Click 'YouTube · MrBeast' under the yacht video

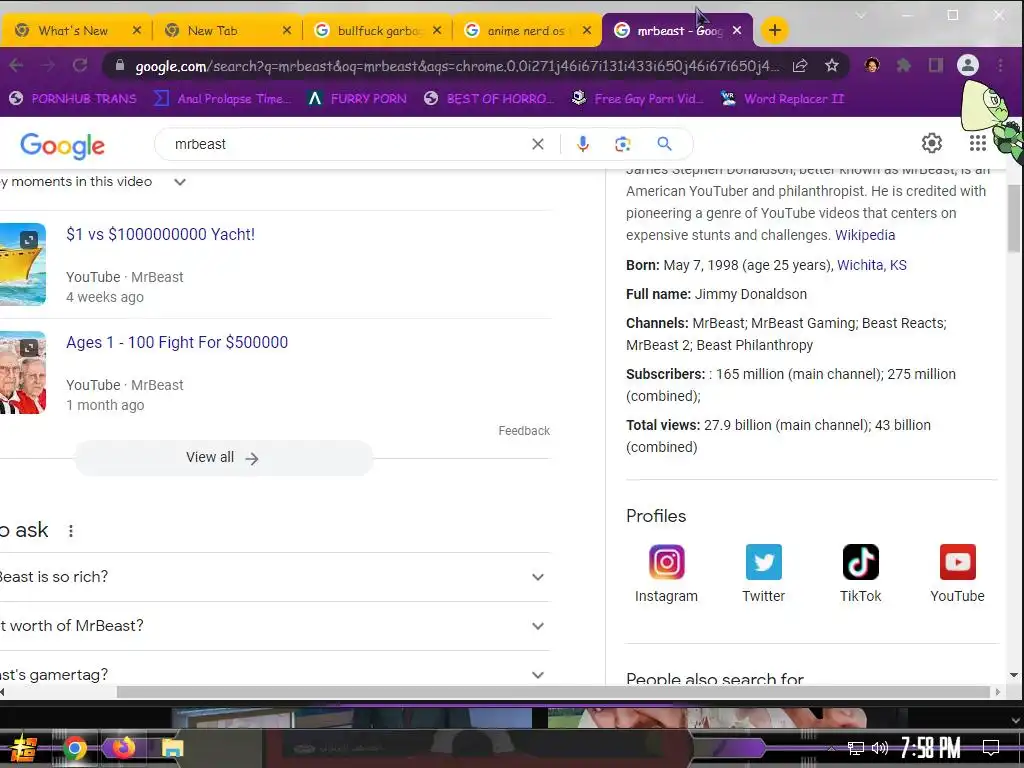point(124,277)
